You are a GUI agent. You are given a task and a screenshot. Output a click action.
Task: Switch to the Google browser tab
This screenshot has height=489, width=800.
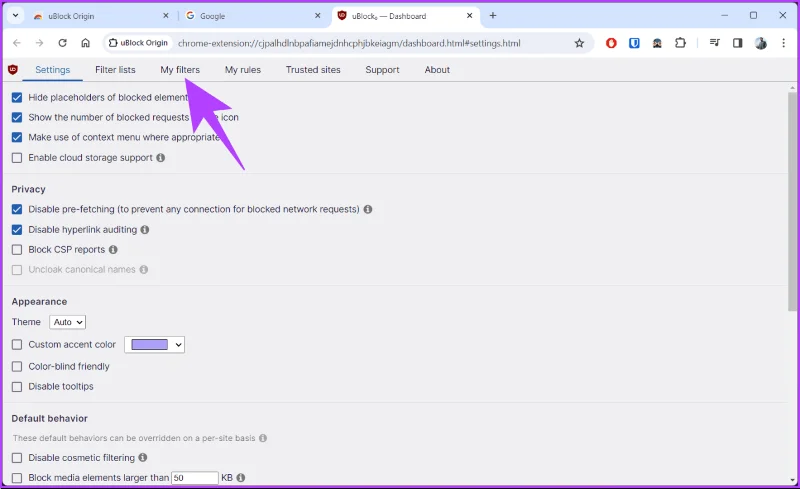(253, 16)
